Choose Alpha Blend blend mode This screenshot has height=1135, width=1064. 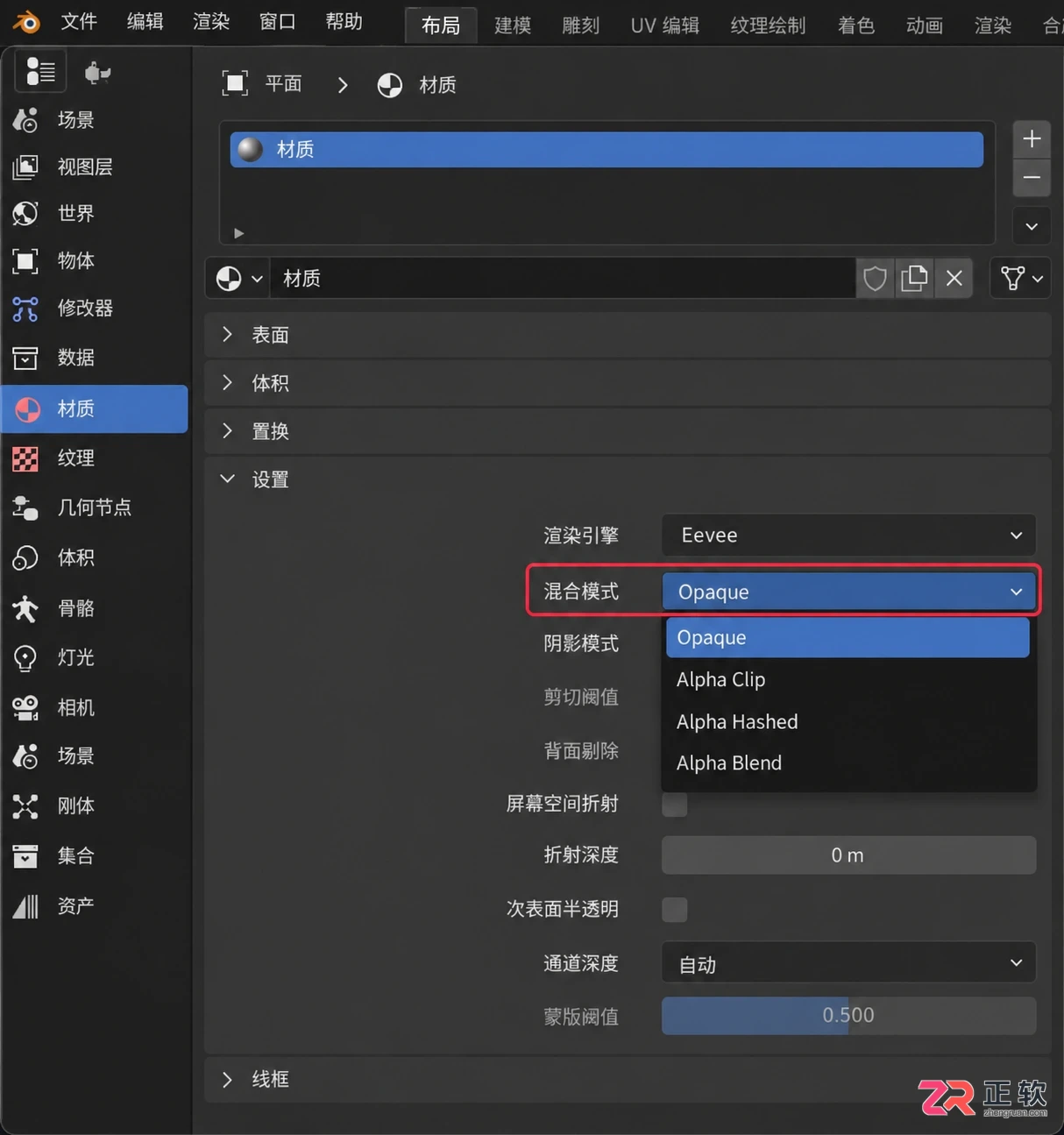(x=848, y=763)
